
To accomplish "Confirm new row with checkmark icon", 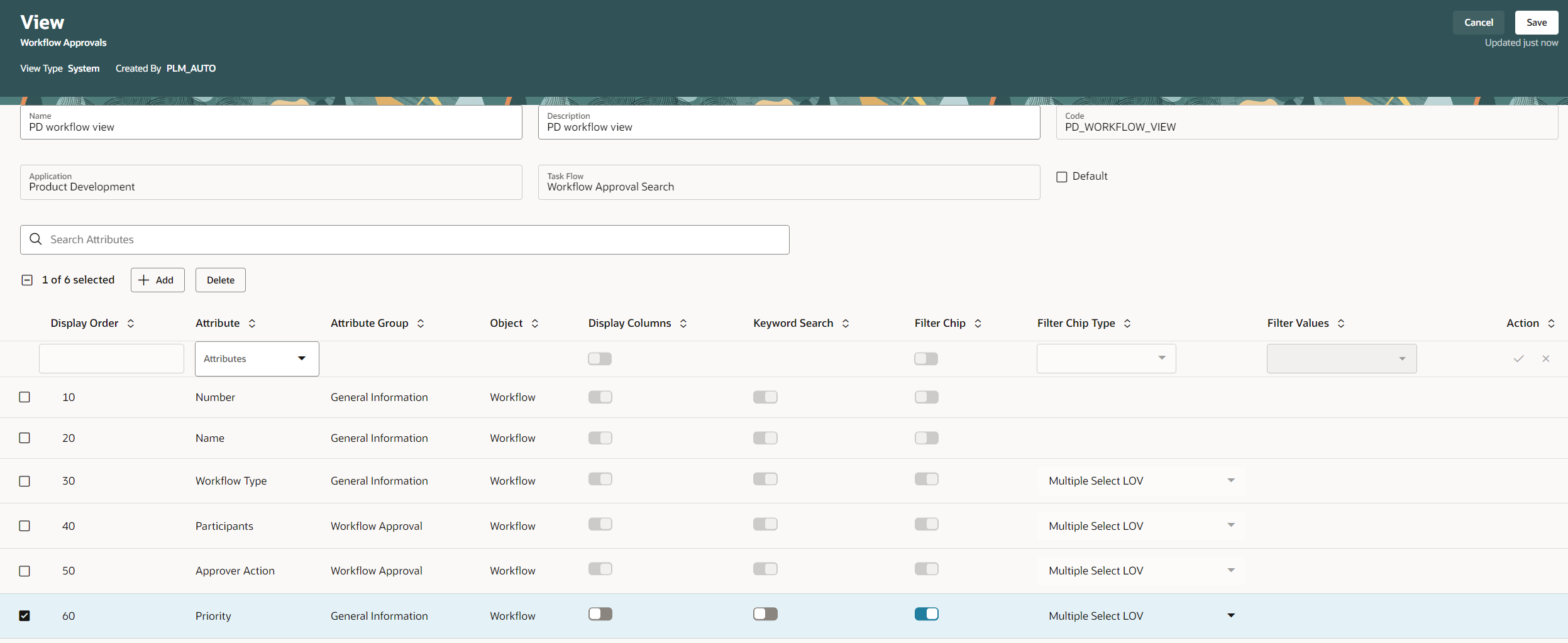I will [1519, 359].
